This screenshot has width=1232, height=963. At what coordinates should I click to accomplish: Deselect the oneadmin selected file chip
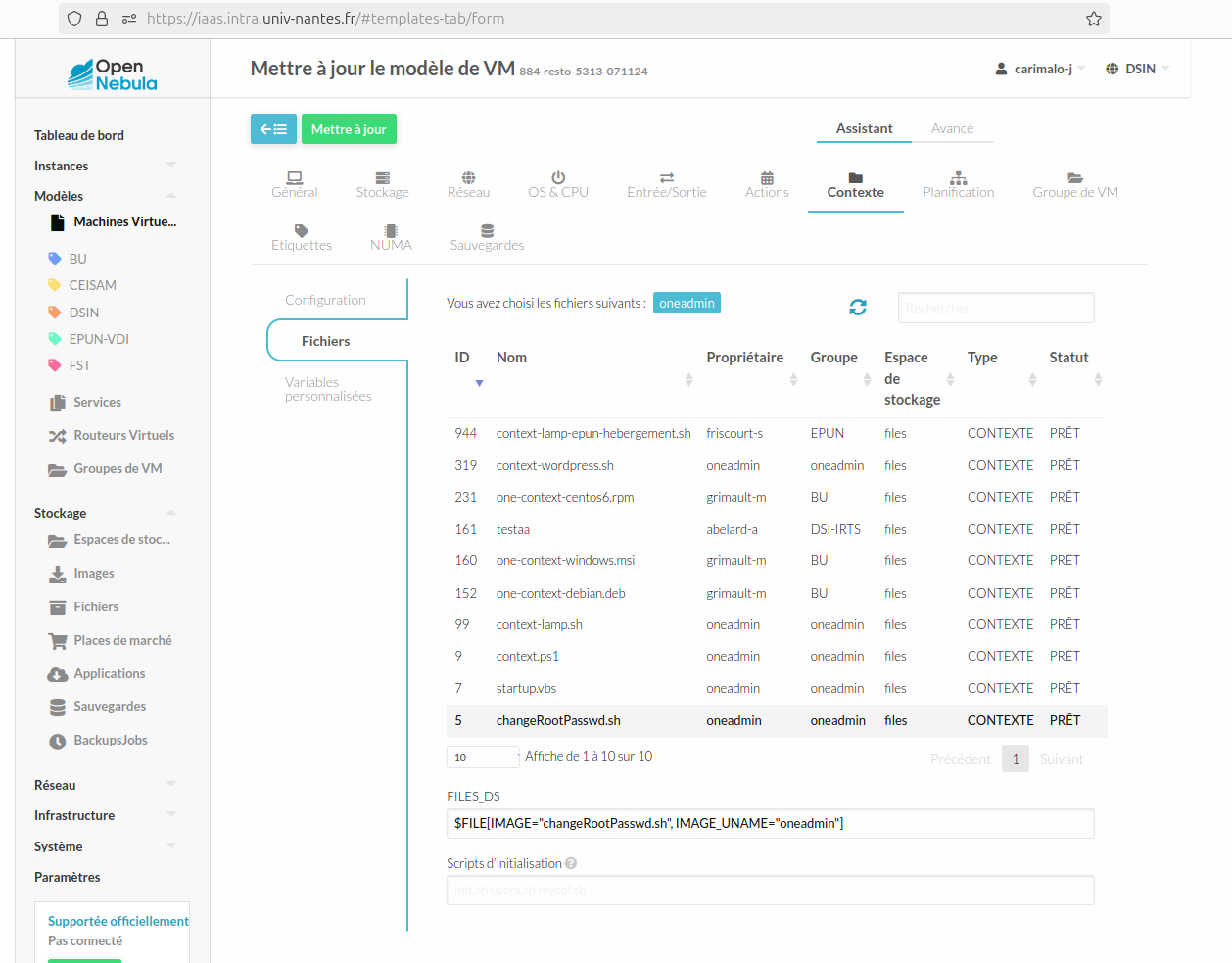687,303
